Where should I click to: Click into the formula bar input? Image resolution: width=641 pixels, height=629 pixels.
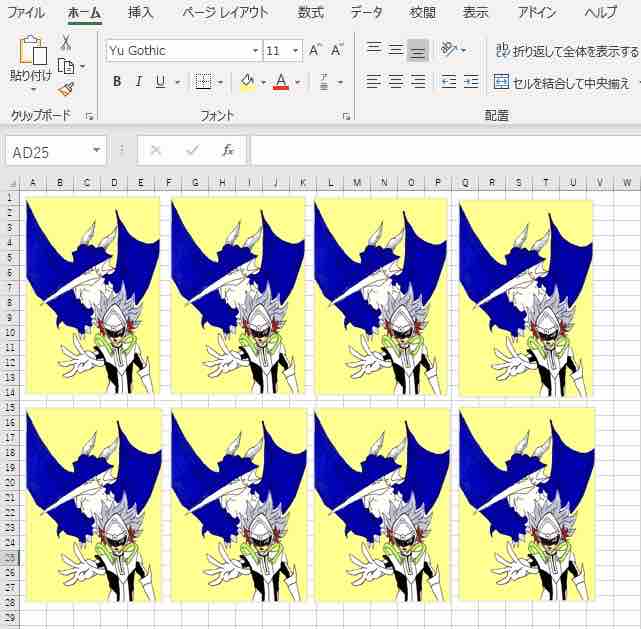pos(446,150)
